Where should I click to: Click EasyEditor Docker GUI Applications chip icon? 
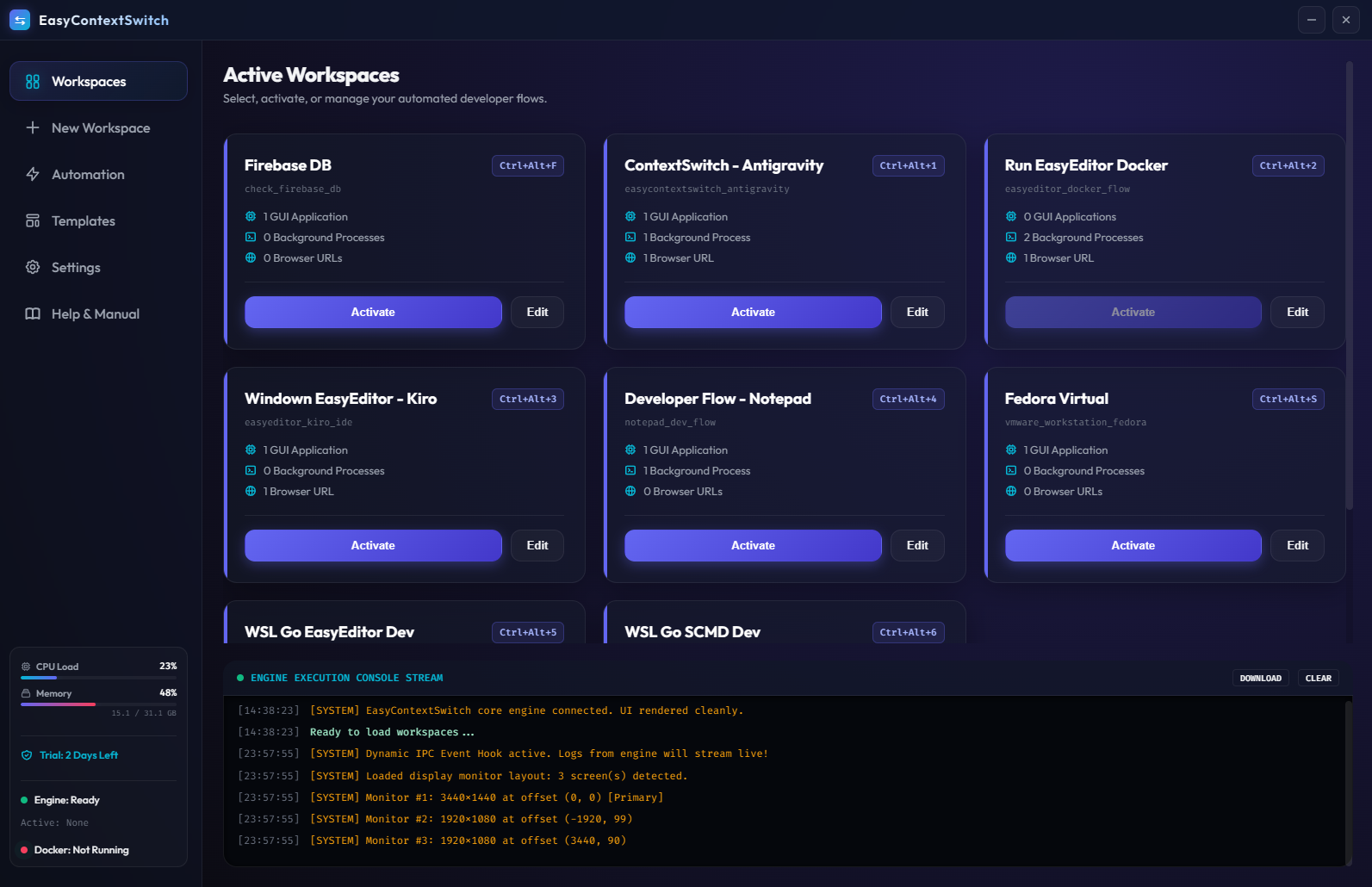[1011, 216]
